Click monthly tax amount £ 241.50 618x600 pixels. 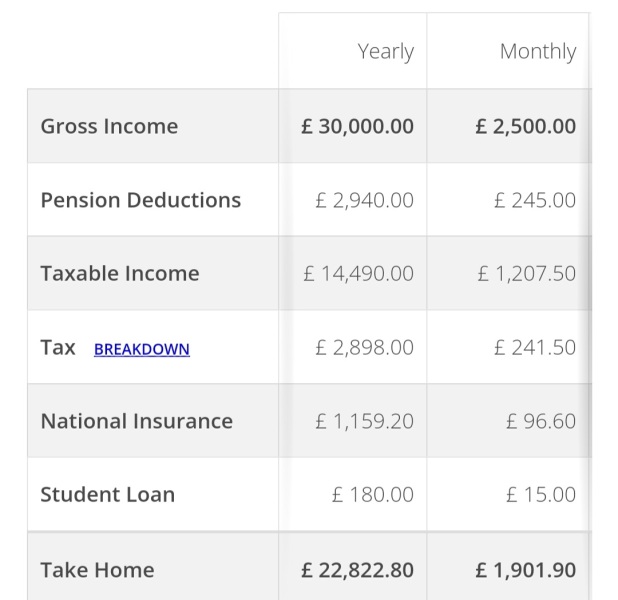coord(535,348)
